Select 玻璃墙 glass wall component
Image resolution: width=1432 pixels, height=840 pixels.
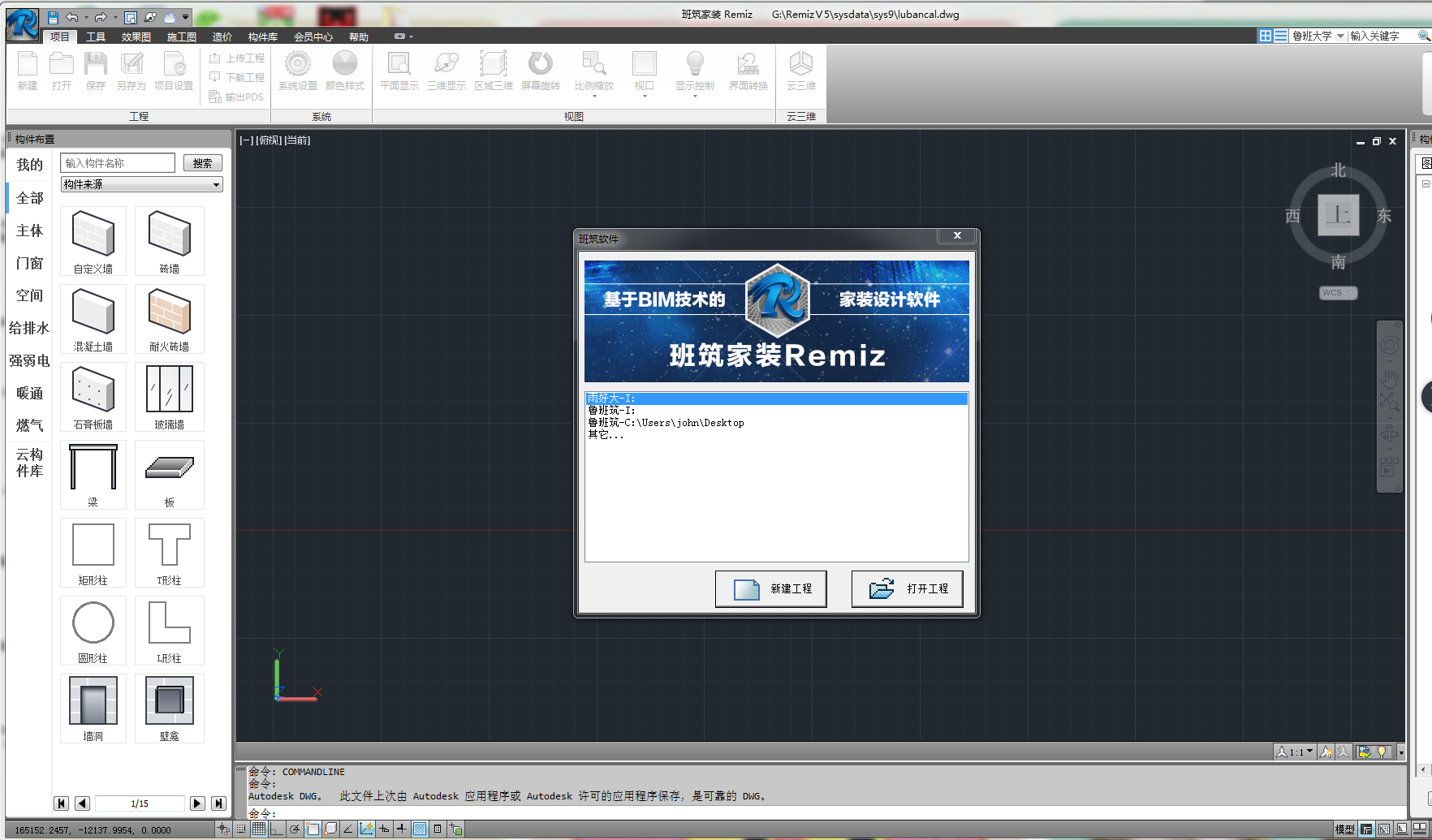[x=170, y=397]
